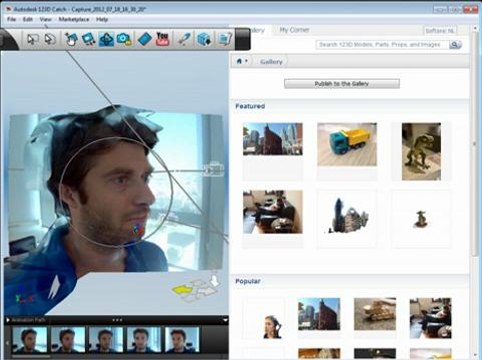This screenshot has height=360, width=482.
Task: Click the home icon in gallery breadcrumb
Action: [239, 61]
